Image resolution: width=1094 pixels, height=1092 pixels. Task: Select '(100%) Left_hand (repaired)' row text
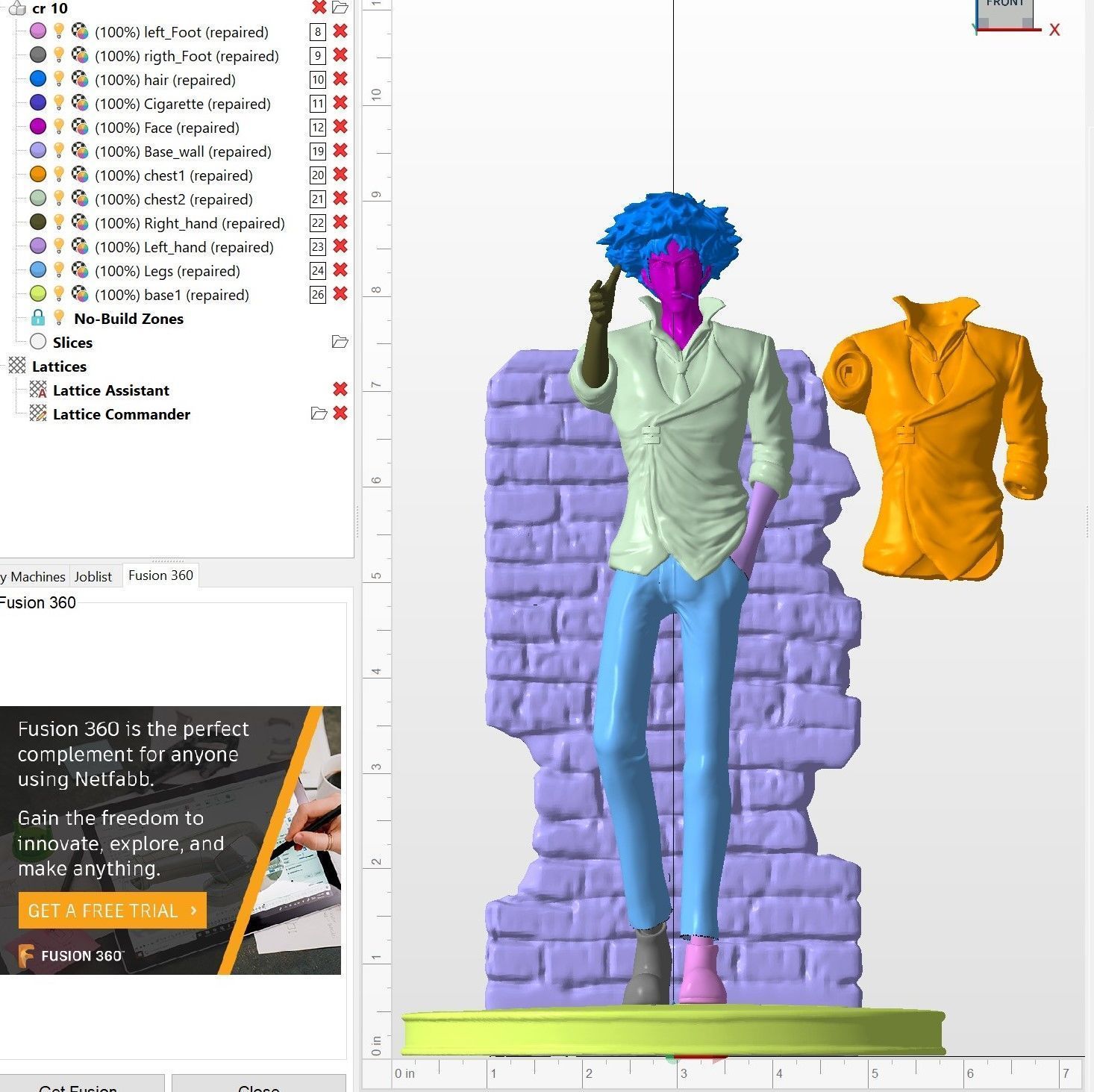point(184,247)
